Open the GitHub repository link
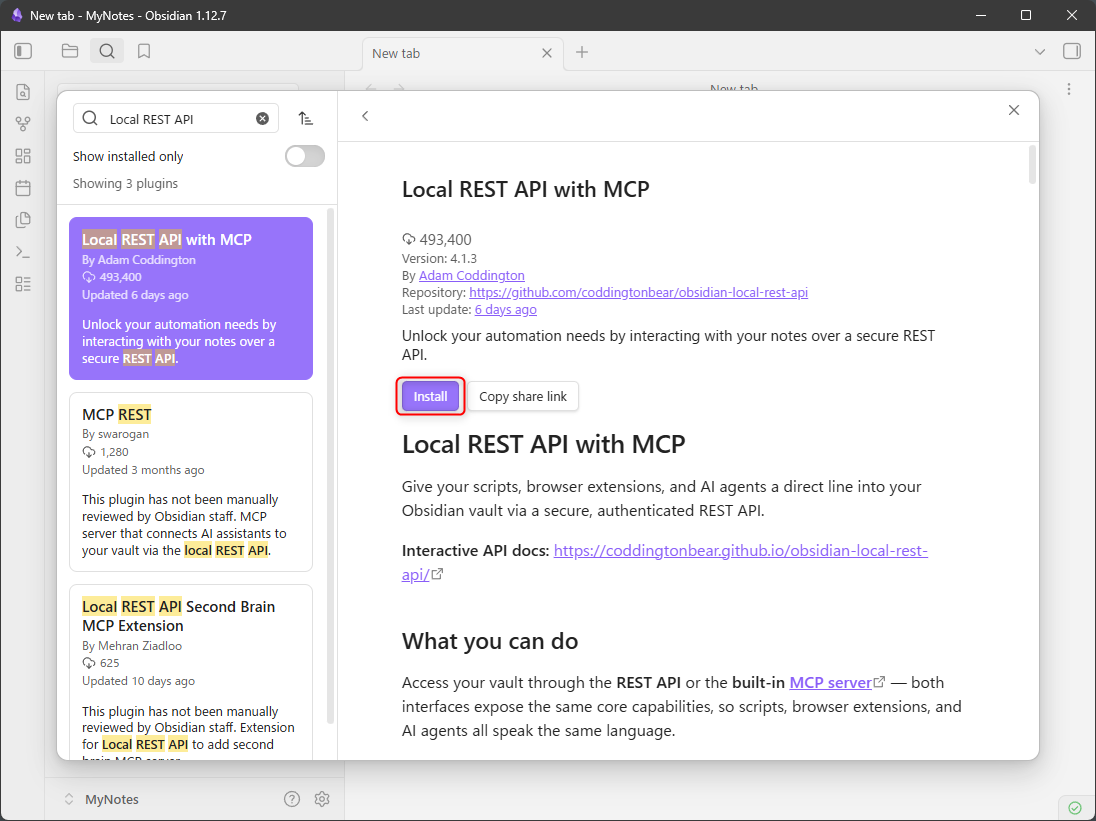1096x821 pixels. (x=638, y=292)
